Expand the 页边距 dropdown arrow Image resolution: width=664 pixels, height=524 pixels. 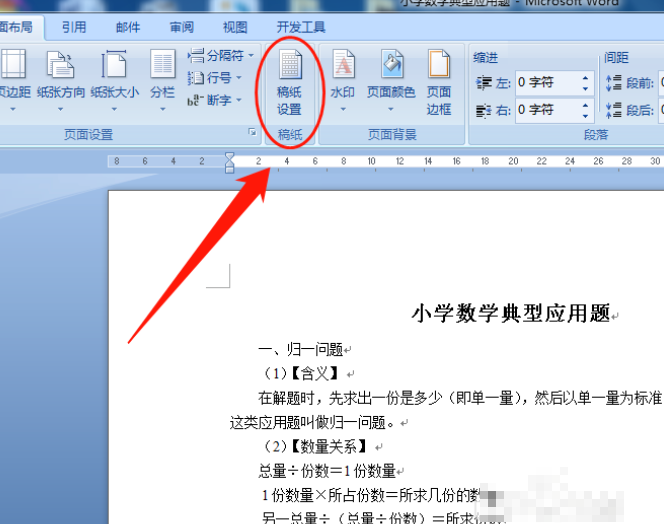(13, 109)
